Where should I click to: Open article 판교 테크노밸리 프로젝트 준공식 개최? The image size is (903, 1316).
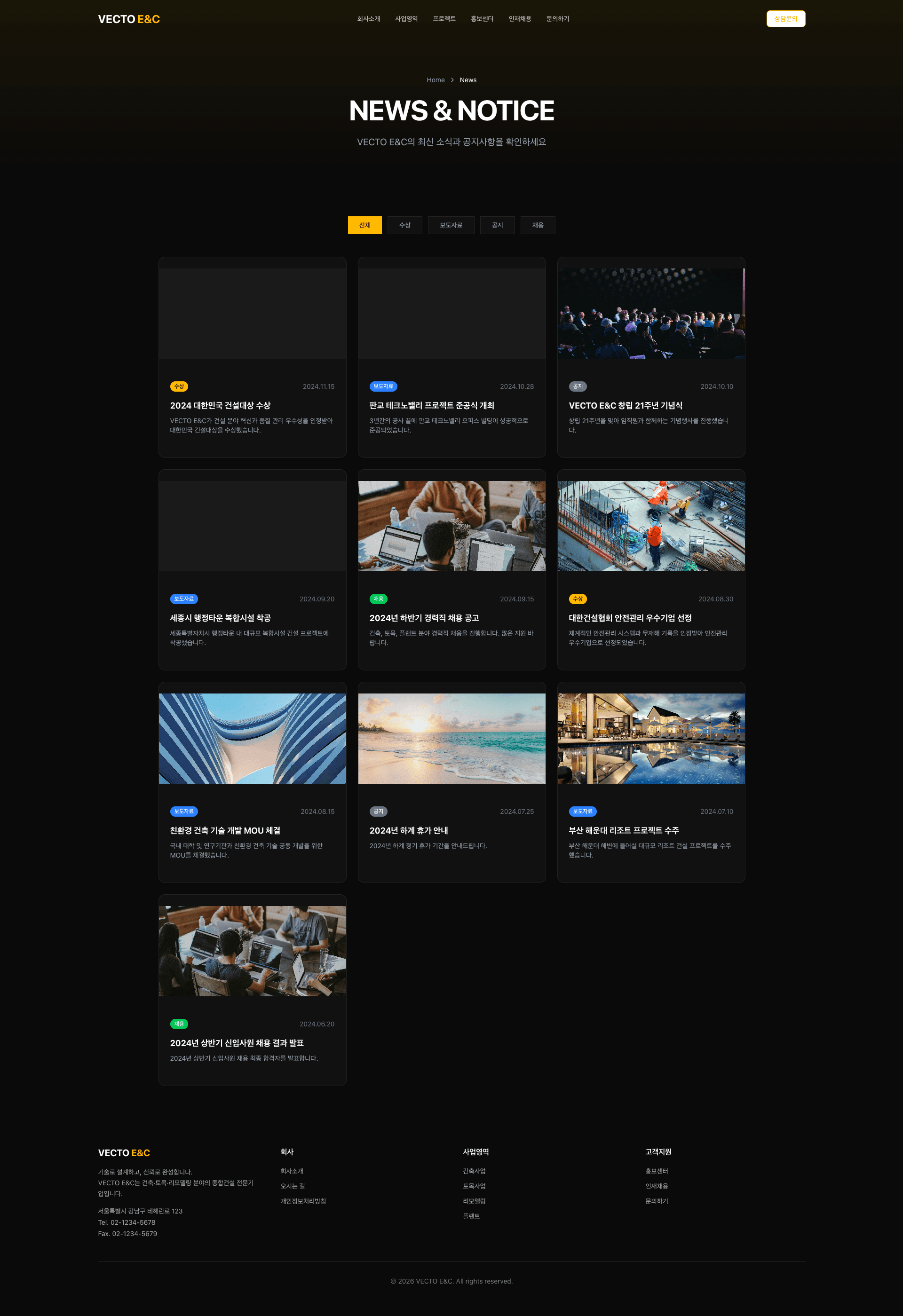pos(432,405)
